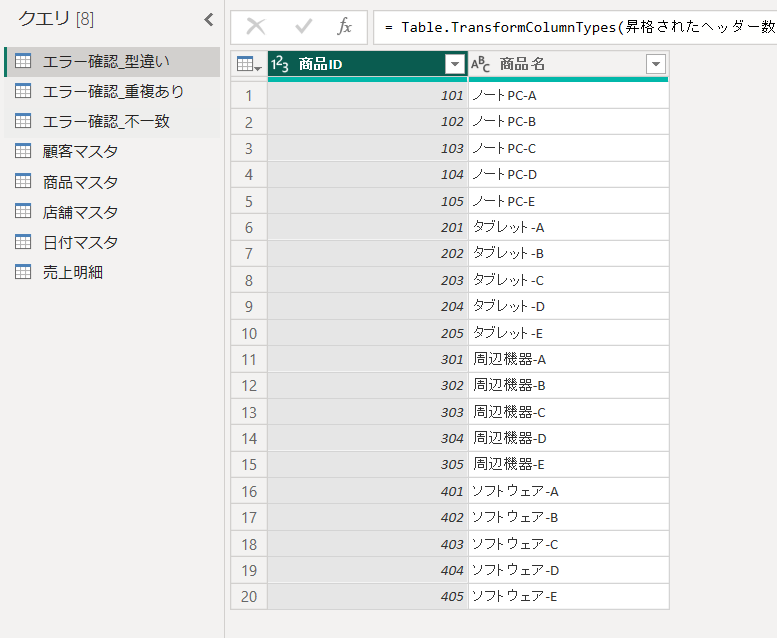
Task: Open the 商品ID column filter dropdown
Action: [454, 64]
